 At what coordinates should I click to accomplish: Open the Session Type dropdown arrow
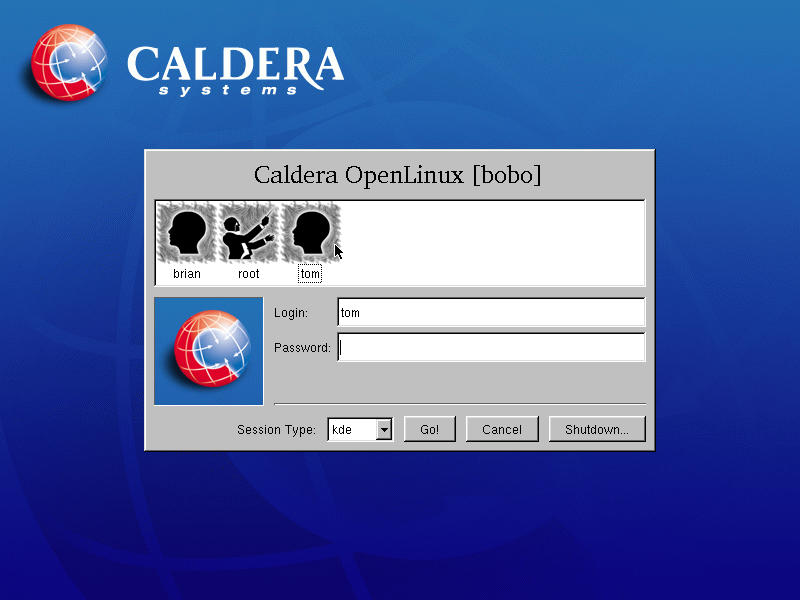(383, 430)
